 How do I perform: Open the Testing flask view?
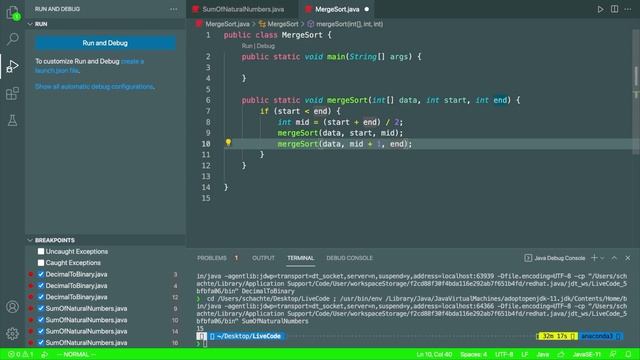tap(13, 120)
